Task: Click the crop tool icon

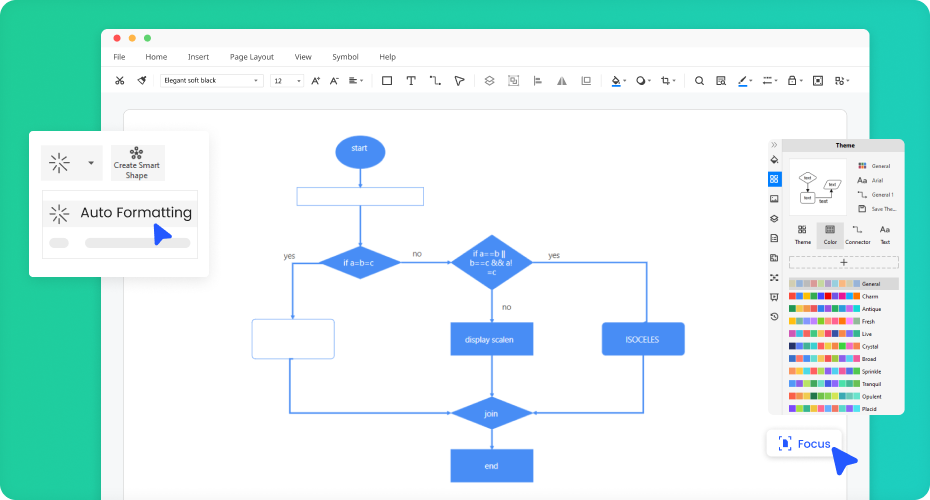Action: point(666,81)
